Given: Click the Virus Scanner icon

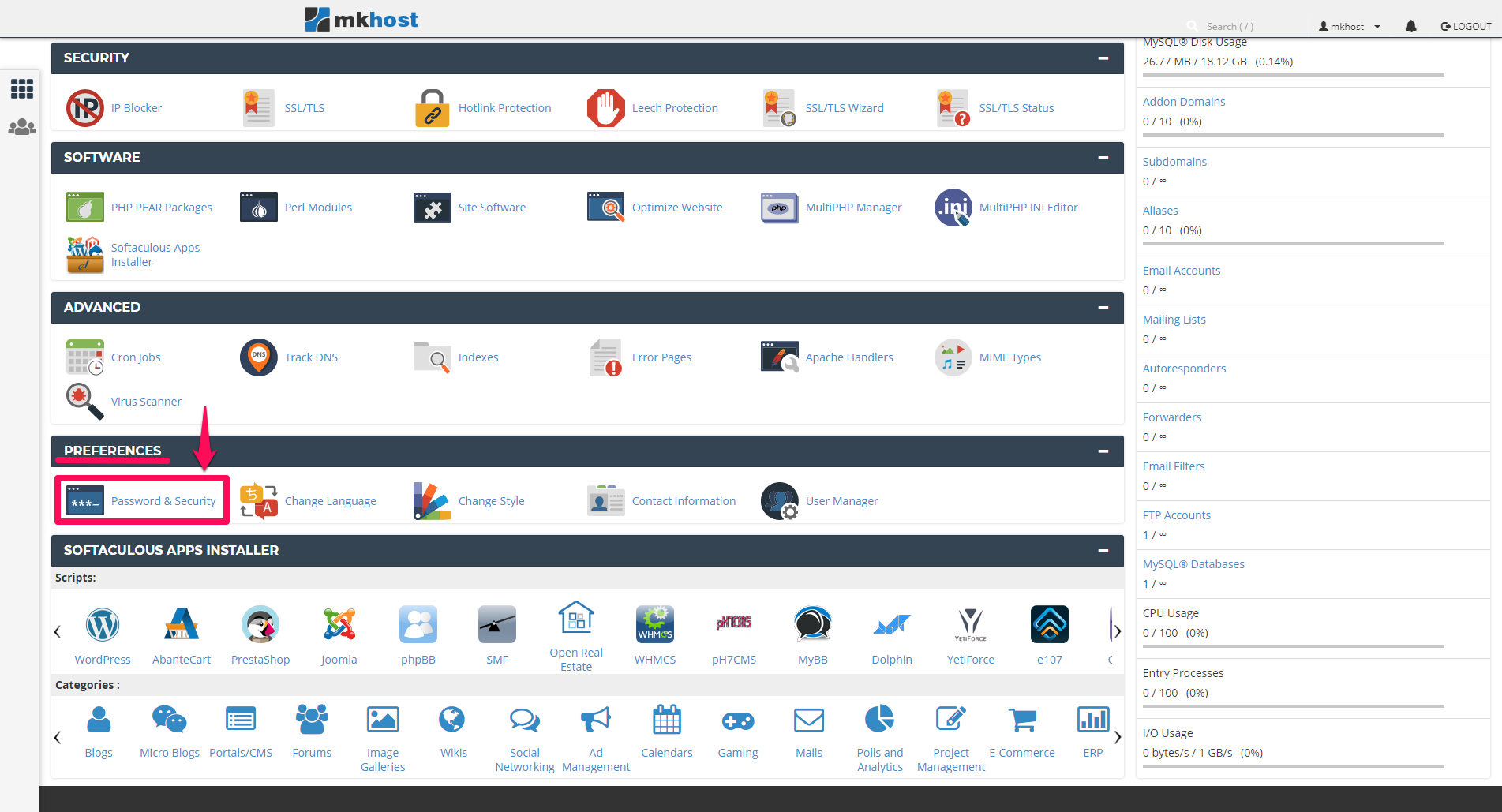Looking at the screenshot, I should (x=85, y=402).
